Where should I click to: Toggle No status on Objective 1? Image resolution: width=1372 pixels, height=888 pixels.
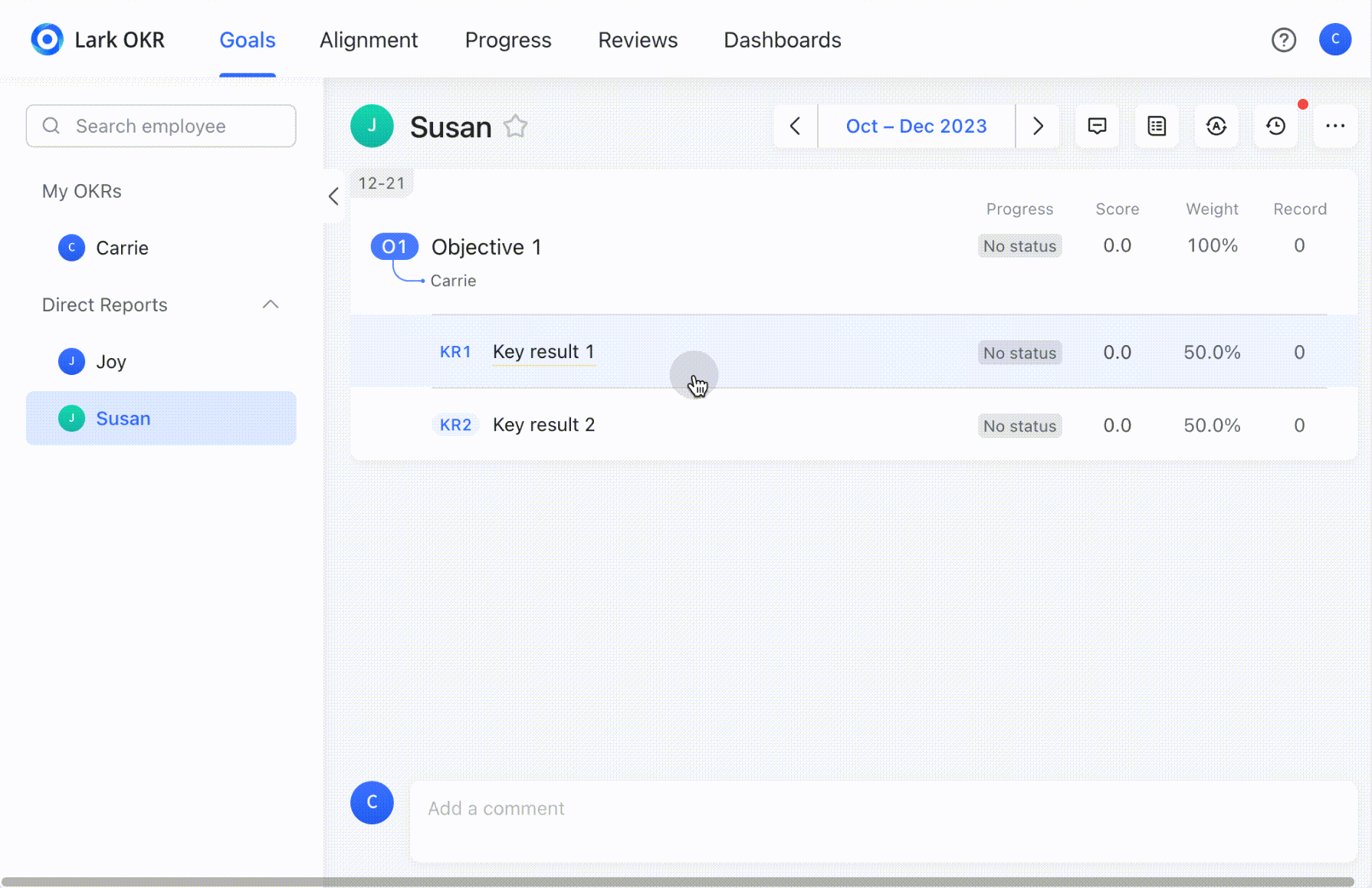coord(1019,245)
